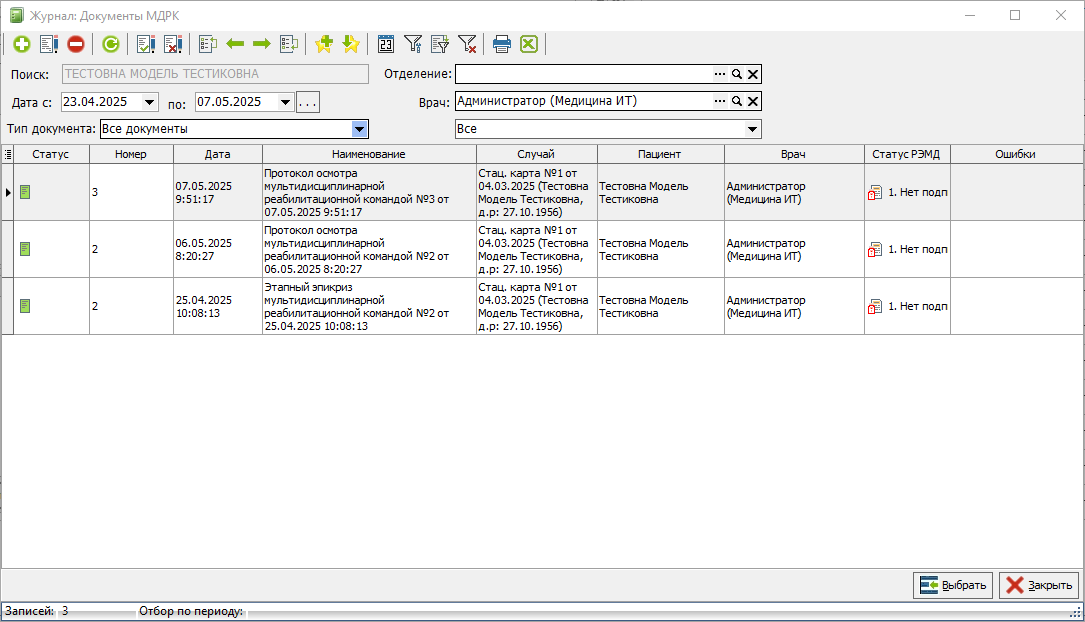Click the Врач input field
Screen dimensions: 1085x622
pos(584,101)
